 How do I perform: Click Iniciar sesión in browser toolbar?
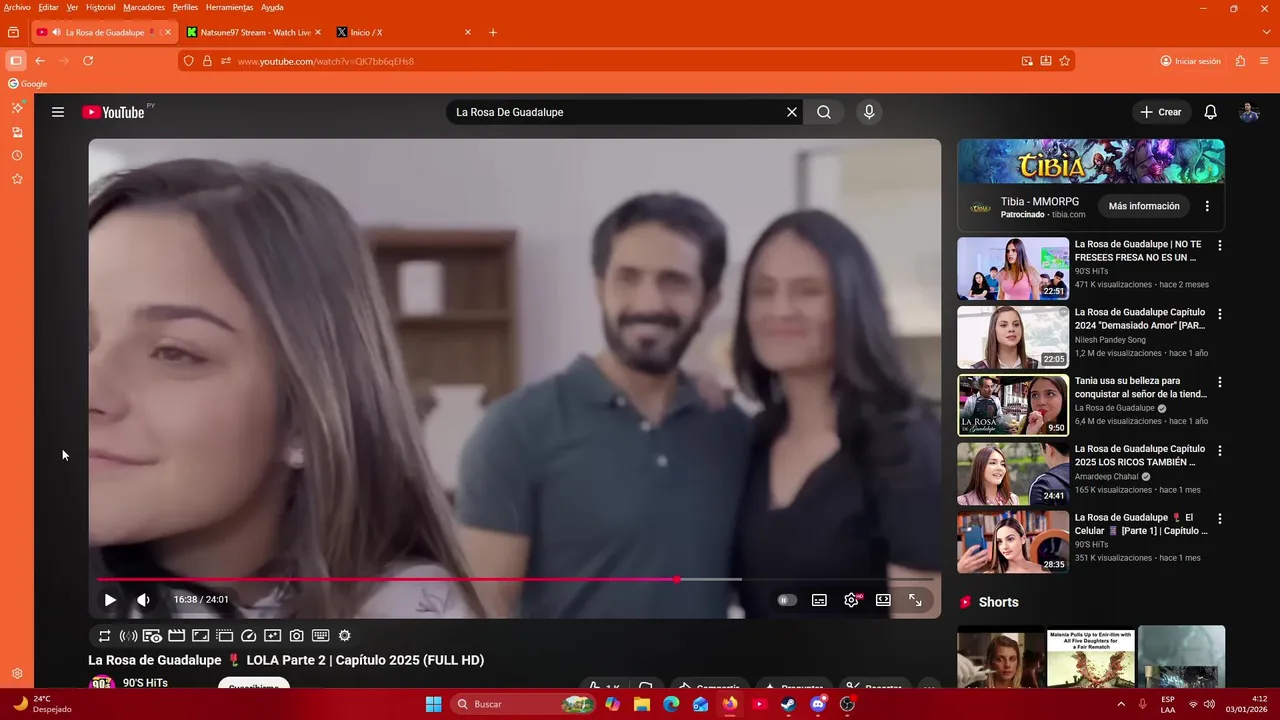1190,61
